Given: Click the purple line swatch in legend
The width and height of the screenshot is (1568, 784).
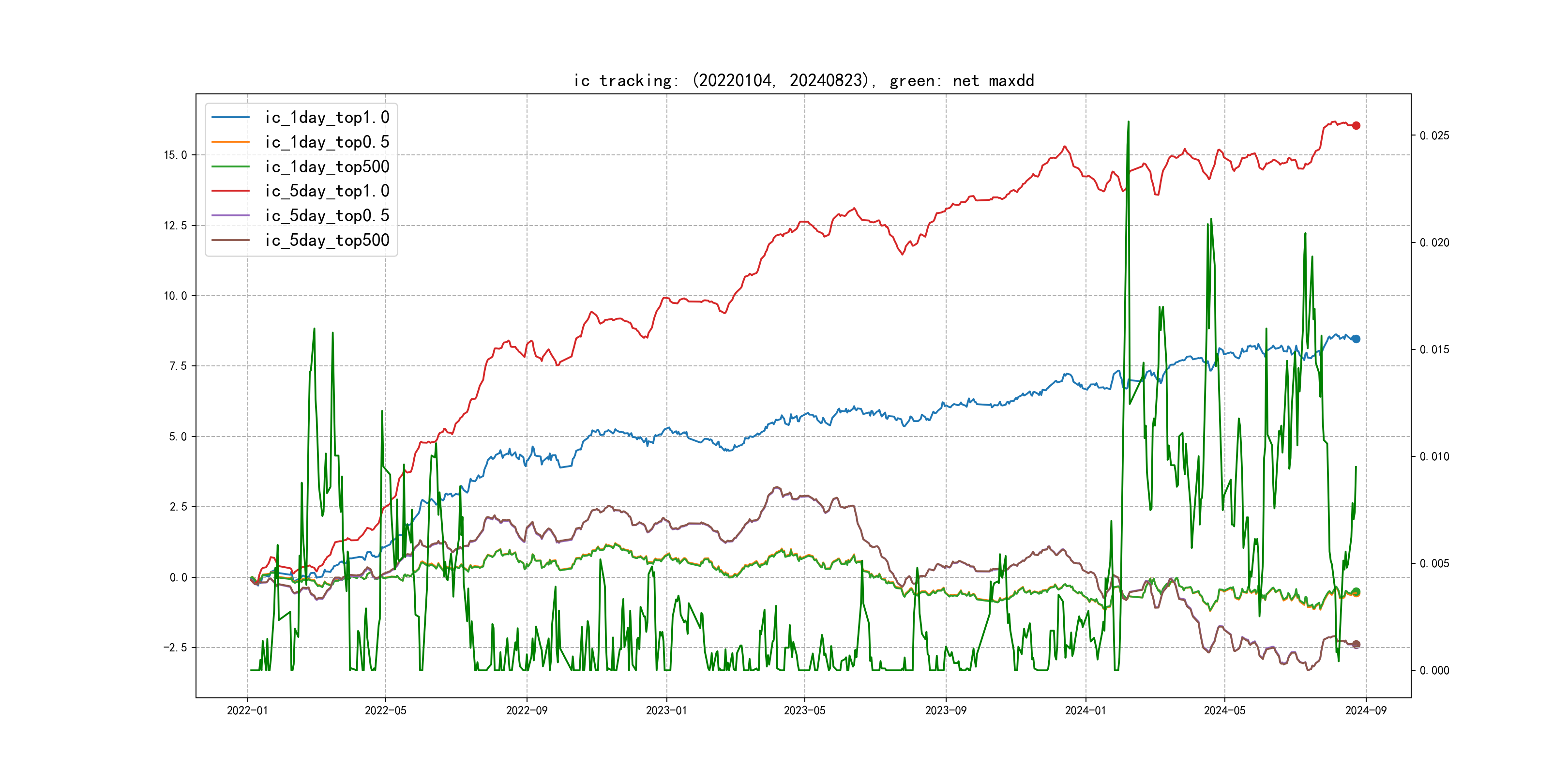Looking at the screenshot, I should point(231,215).
